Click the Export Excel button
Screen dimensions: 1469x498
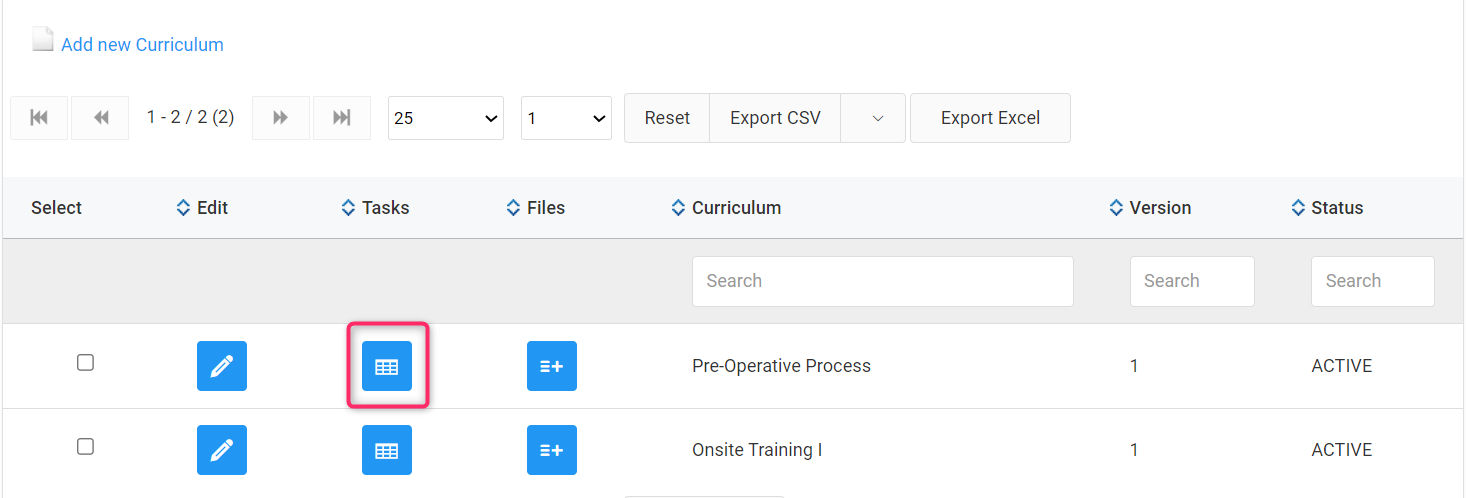[x=990, y=118]
